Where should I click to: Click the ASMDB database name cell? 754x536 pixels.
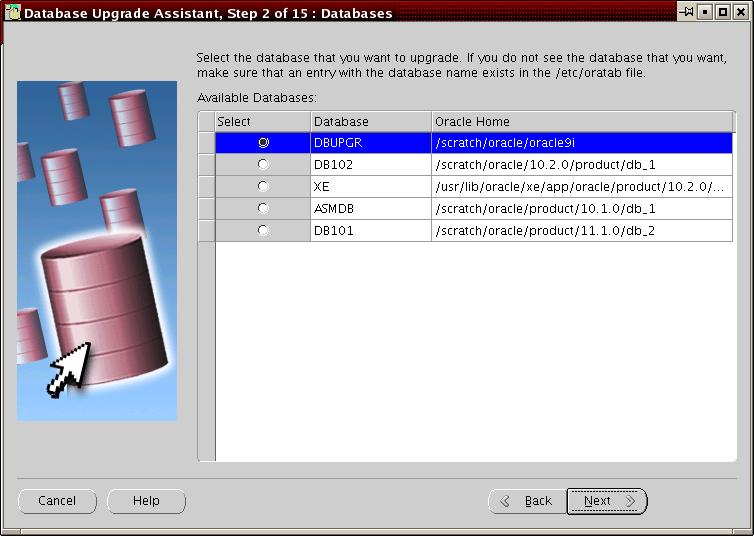tap(371, 209)
